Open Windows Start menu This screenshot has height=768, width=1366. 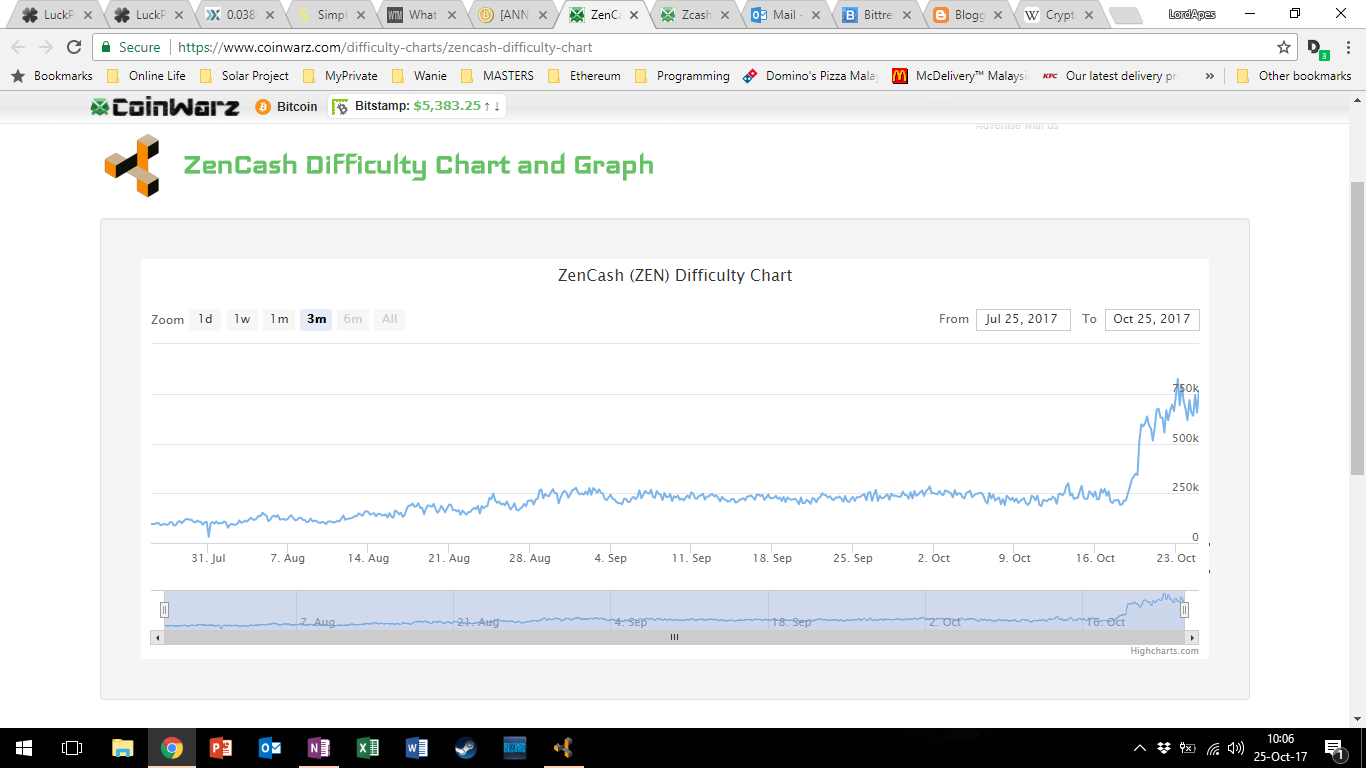pos(24,747)
